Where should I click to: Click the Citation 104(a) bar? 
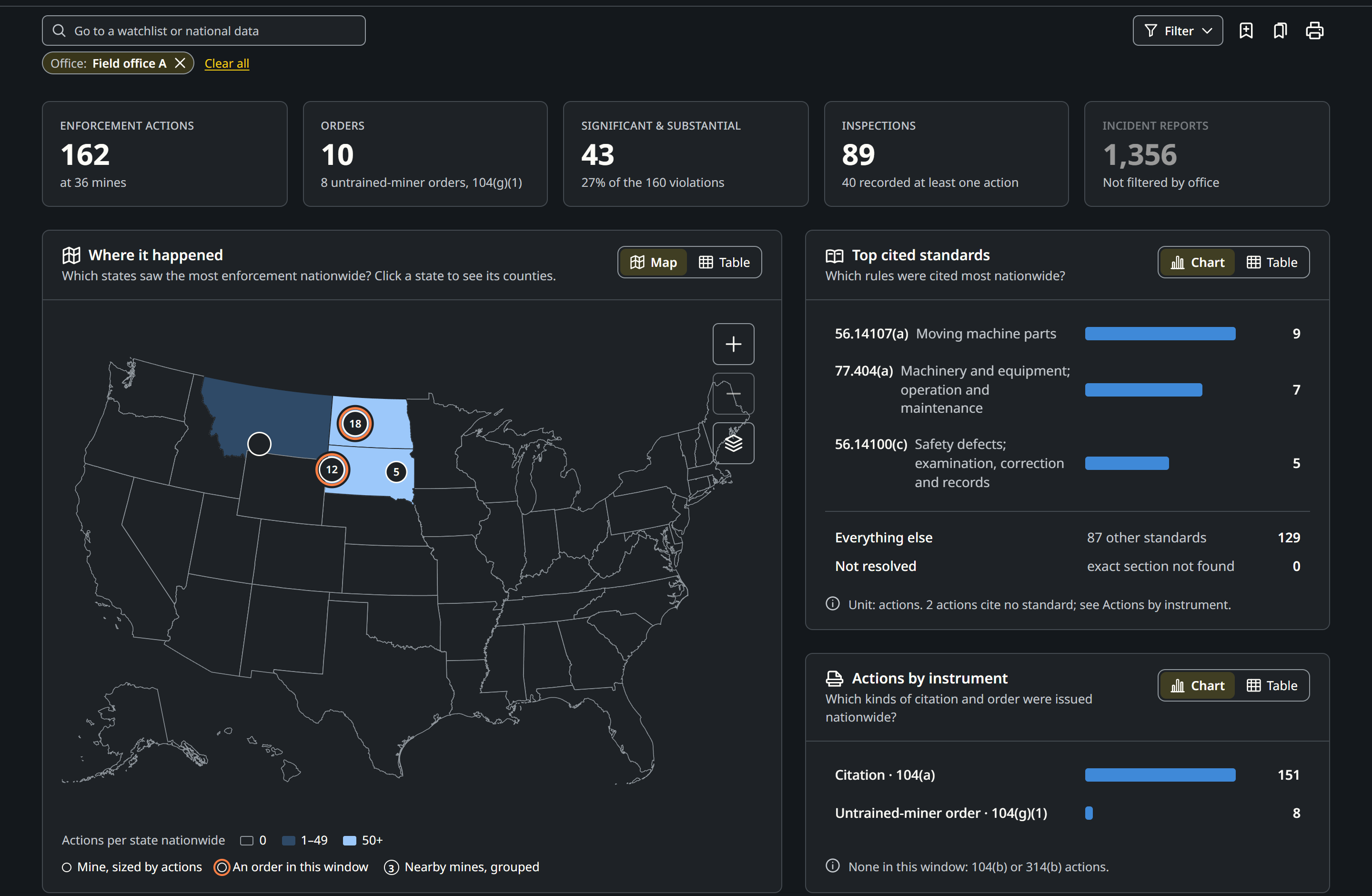(x=1160, y=775)
